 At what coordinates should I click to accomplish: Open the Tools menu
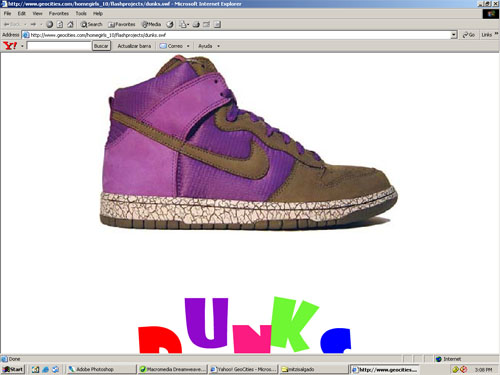pyautogui.click(x=81, y=14)
